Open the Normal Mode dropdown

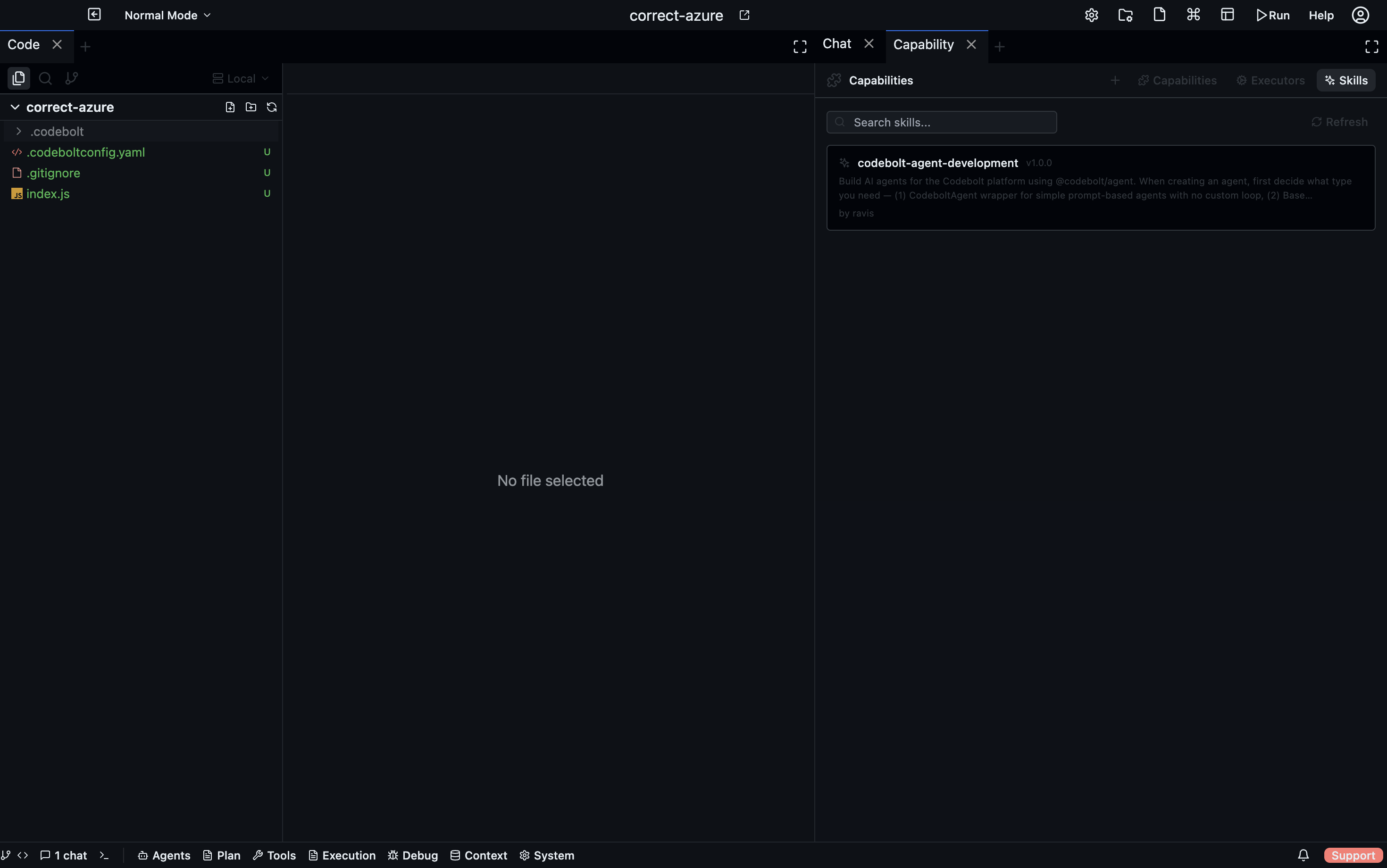167,16
